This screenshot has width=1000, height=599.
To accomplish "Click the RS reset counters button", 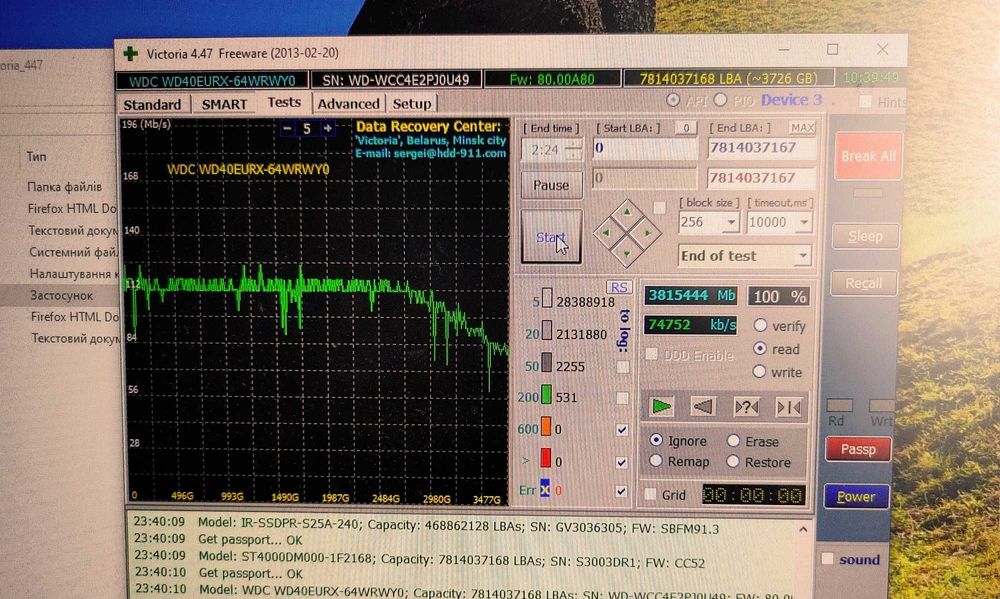I will [x=618, y=287].
